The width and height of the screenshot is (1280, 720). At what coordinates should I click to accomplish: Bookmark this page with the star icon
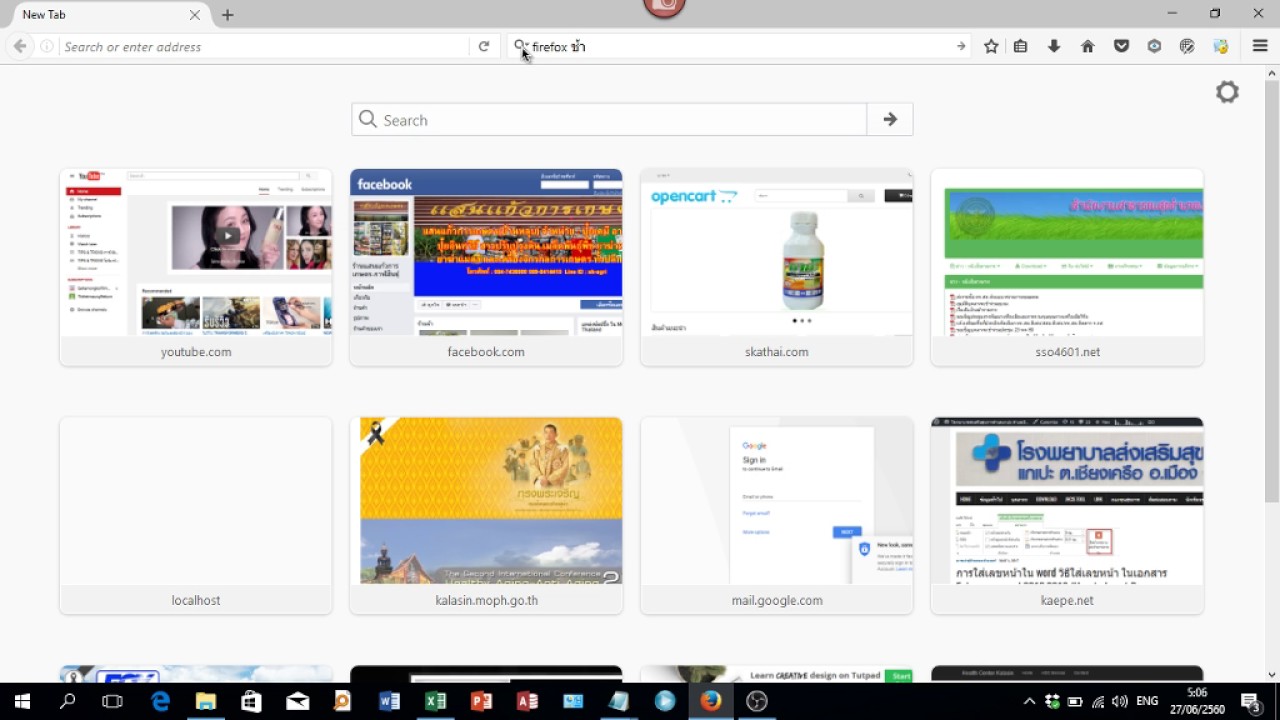point(991,46)
